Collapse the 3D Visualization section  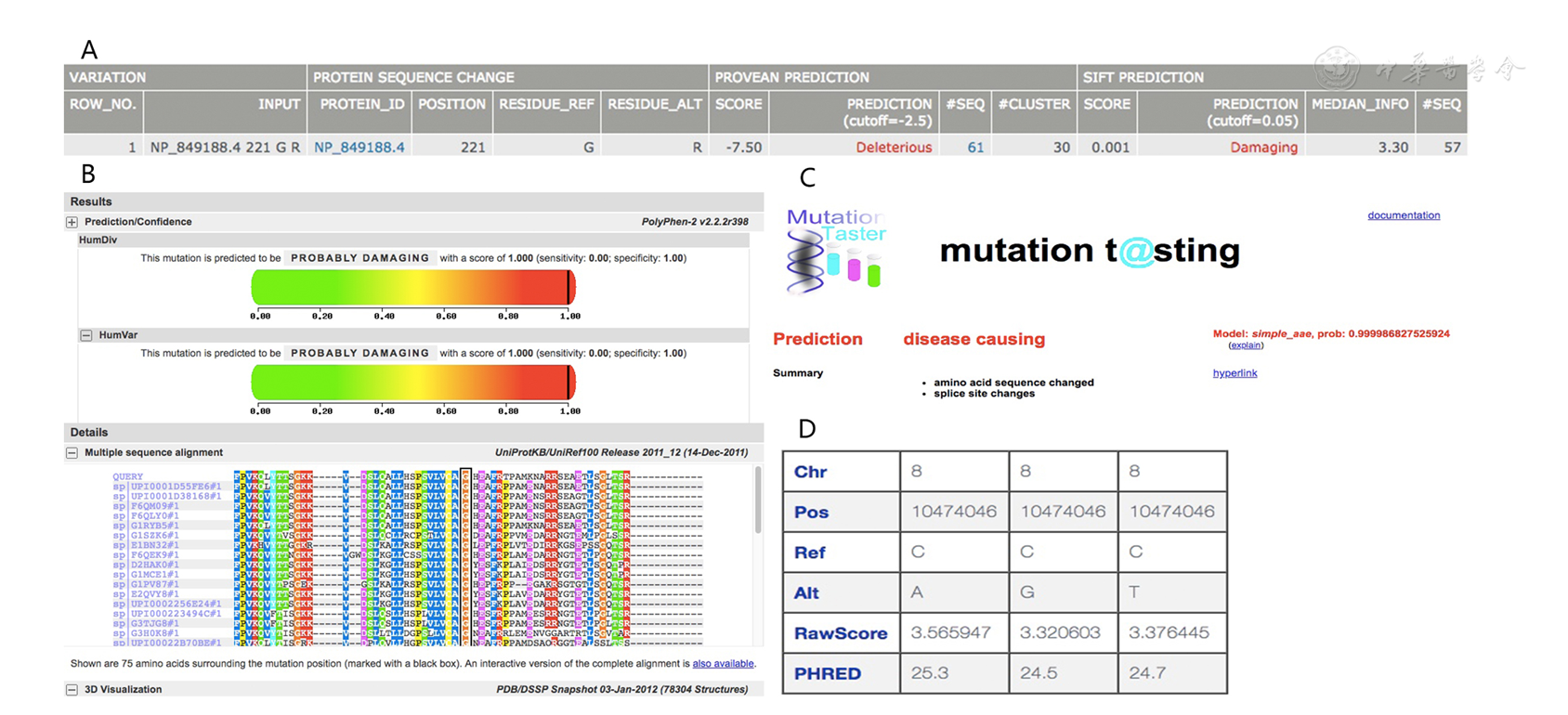72,690
